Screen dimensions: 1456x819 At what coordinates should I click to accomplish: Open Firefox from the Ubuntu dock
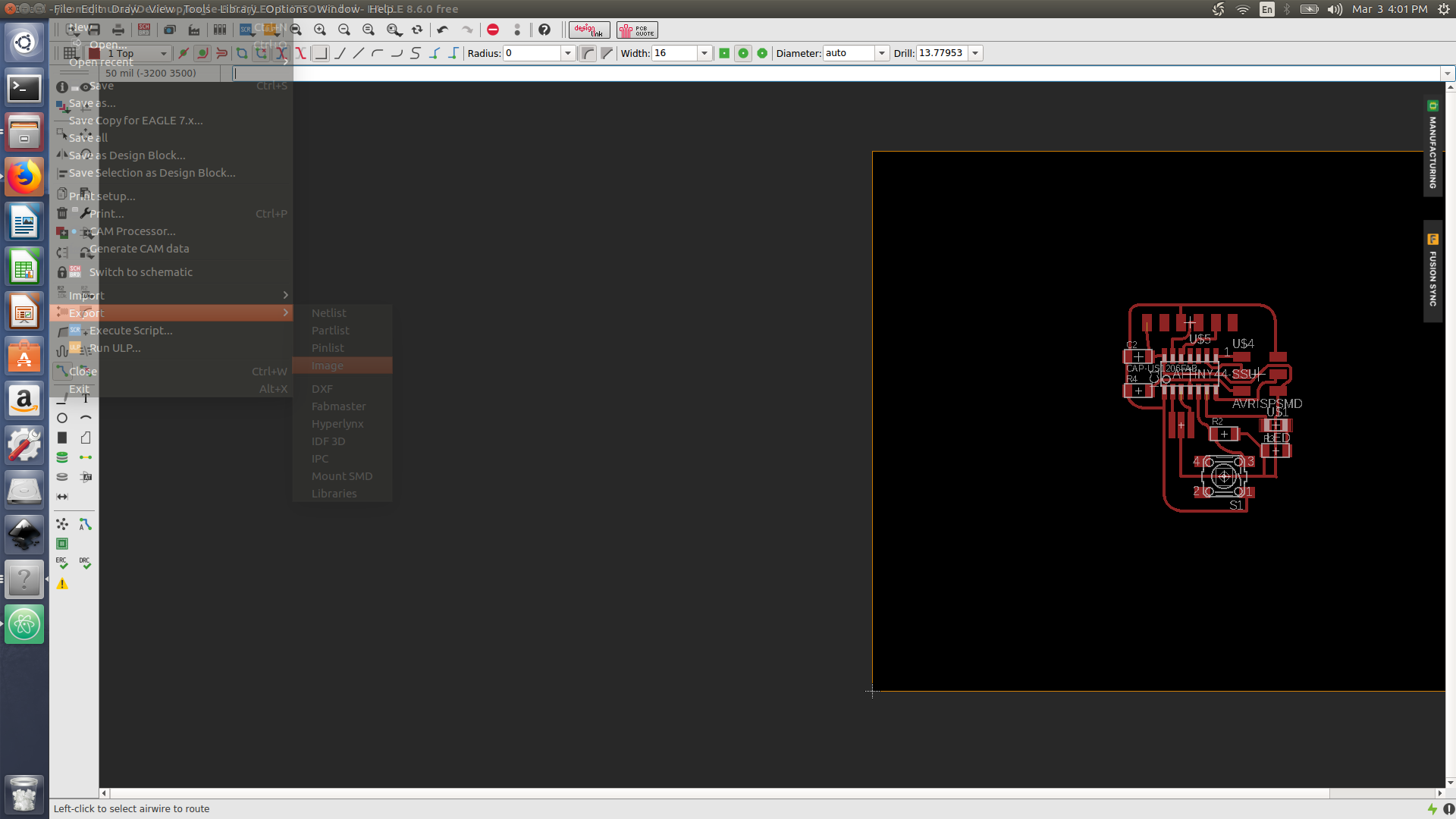[x=24, y=177]
